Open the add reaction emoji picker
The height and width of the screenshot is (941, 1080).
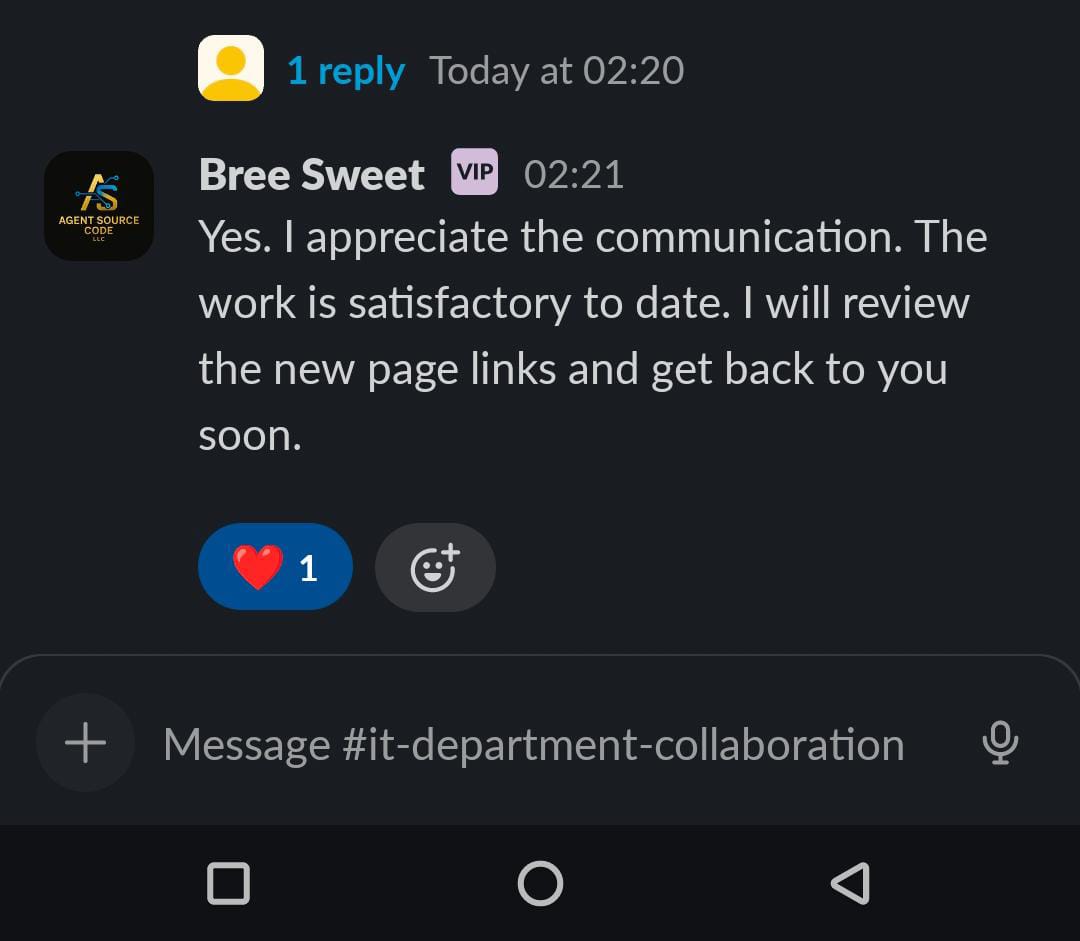[435, 567]
